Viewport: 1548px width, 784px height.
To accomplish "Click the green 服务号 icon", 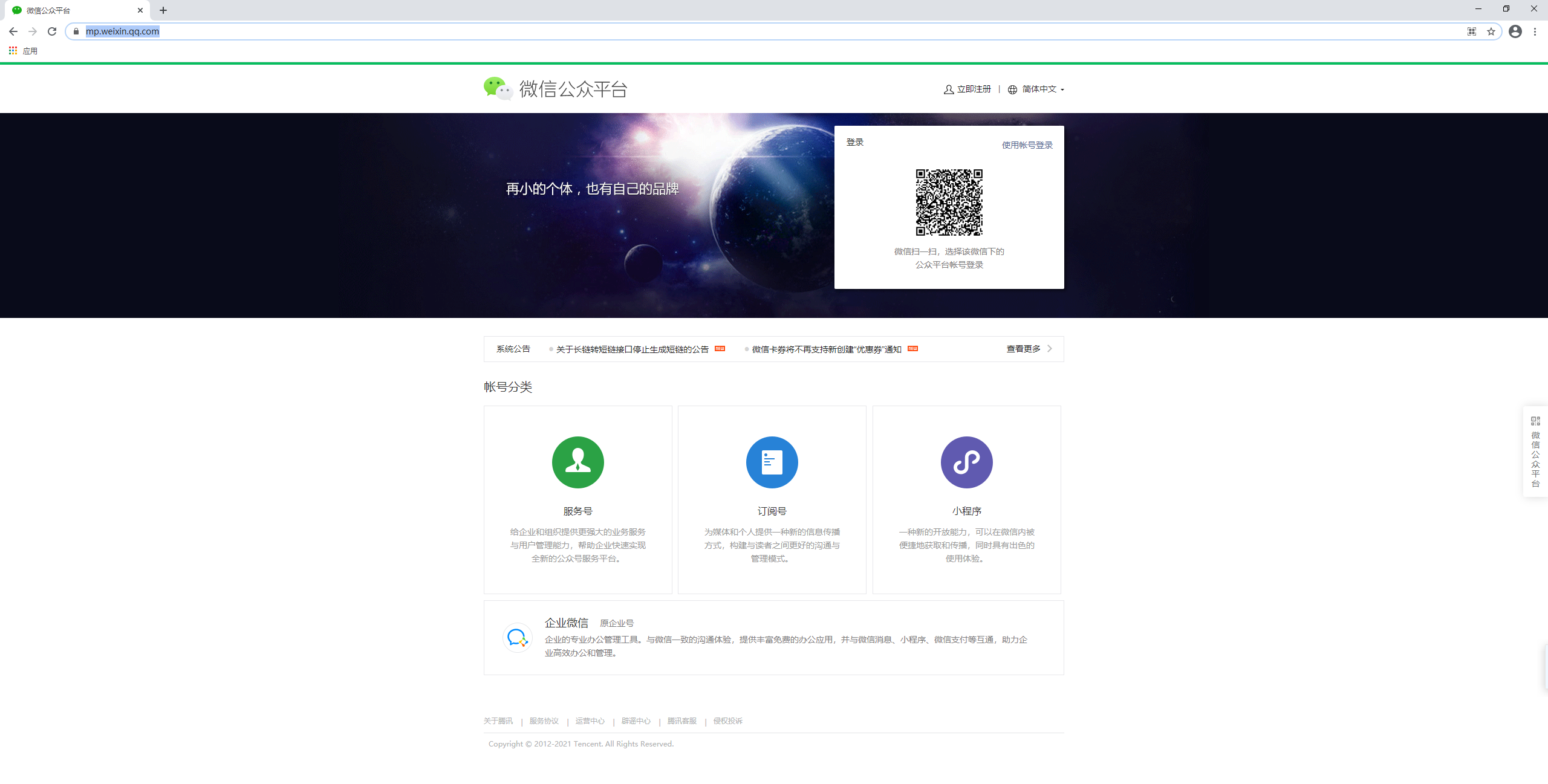I will (x=577, y=462).
